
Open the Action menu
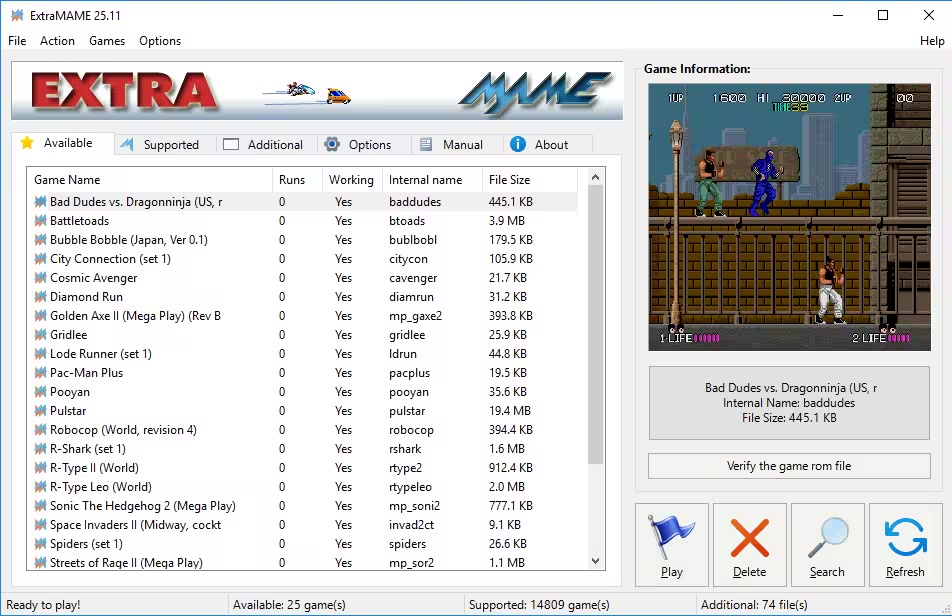coord(57,41)
